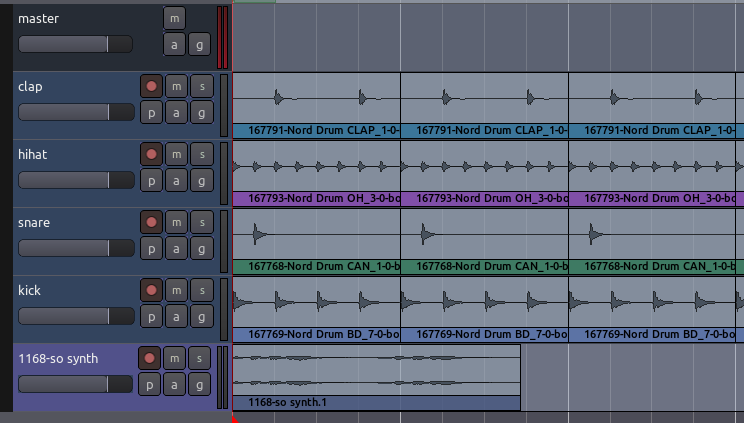Click the 1168-so synth gain fader
Screen dimensions: 744x423
point(75,384)
